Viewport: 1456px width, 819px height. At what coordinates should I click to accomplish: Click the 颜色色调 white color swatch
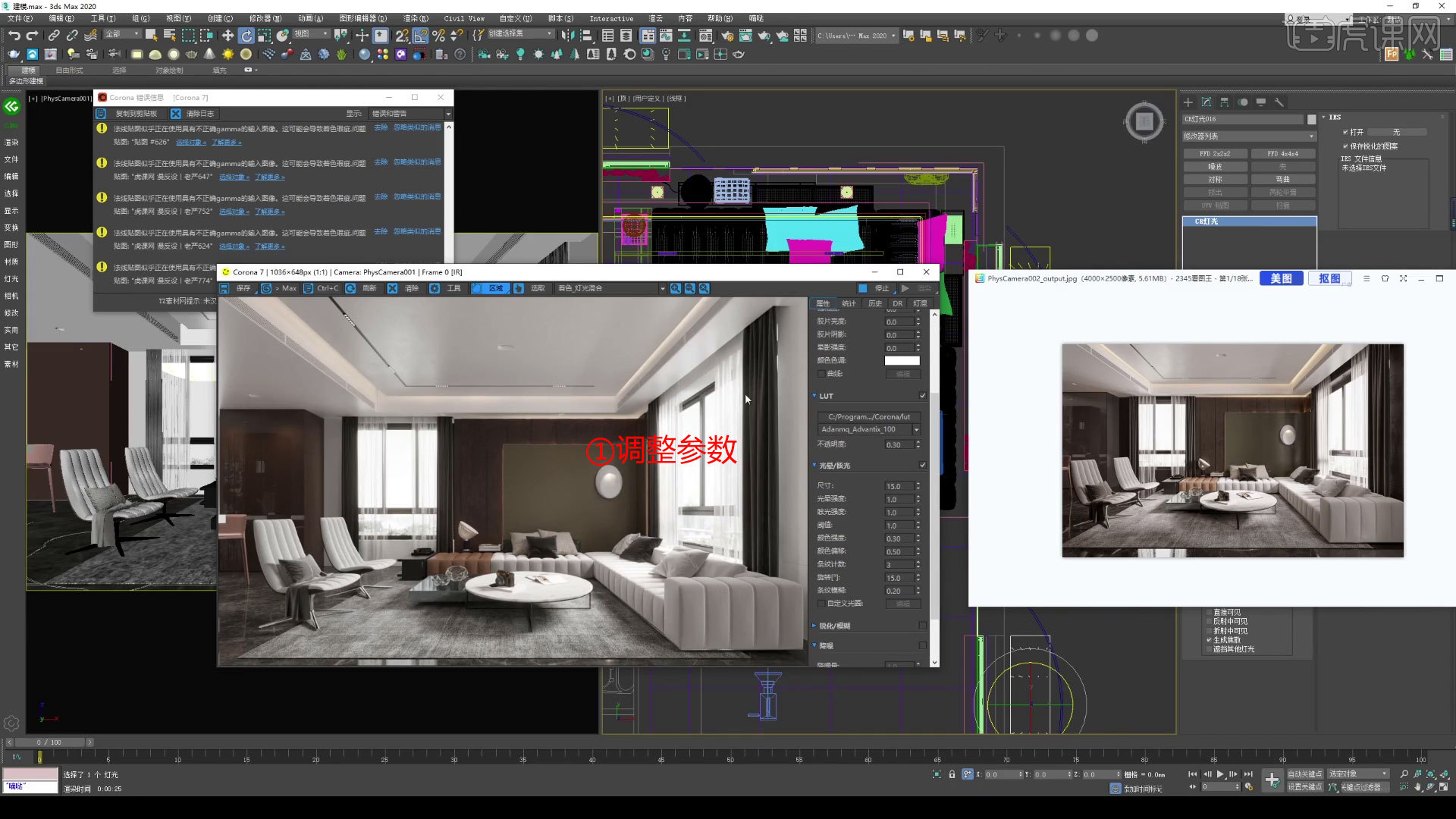pyautogui.click(x=902, y=360)
